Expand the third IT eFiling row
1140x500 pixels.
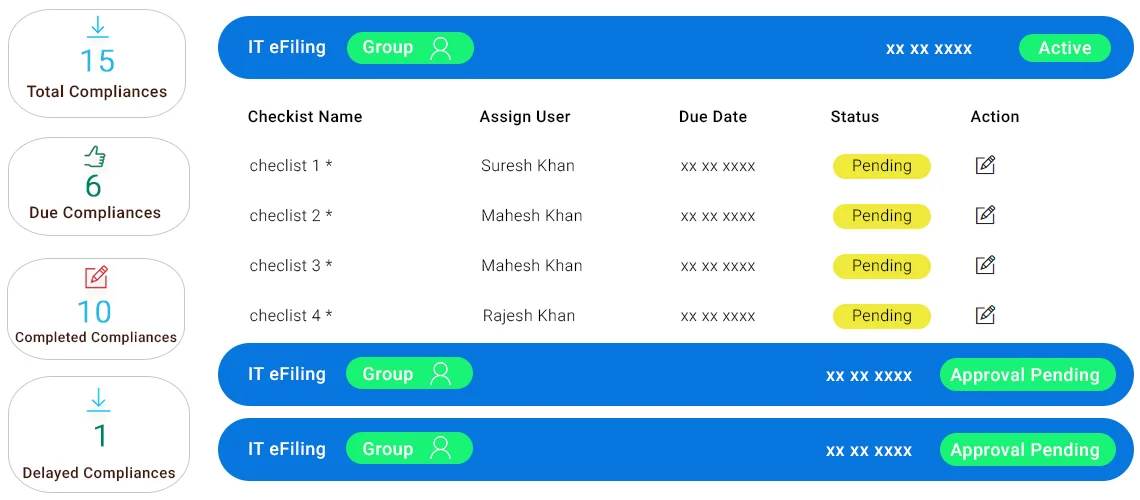[287, 449]
